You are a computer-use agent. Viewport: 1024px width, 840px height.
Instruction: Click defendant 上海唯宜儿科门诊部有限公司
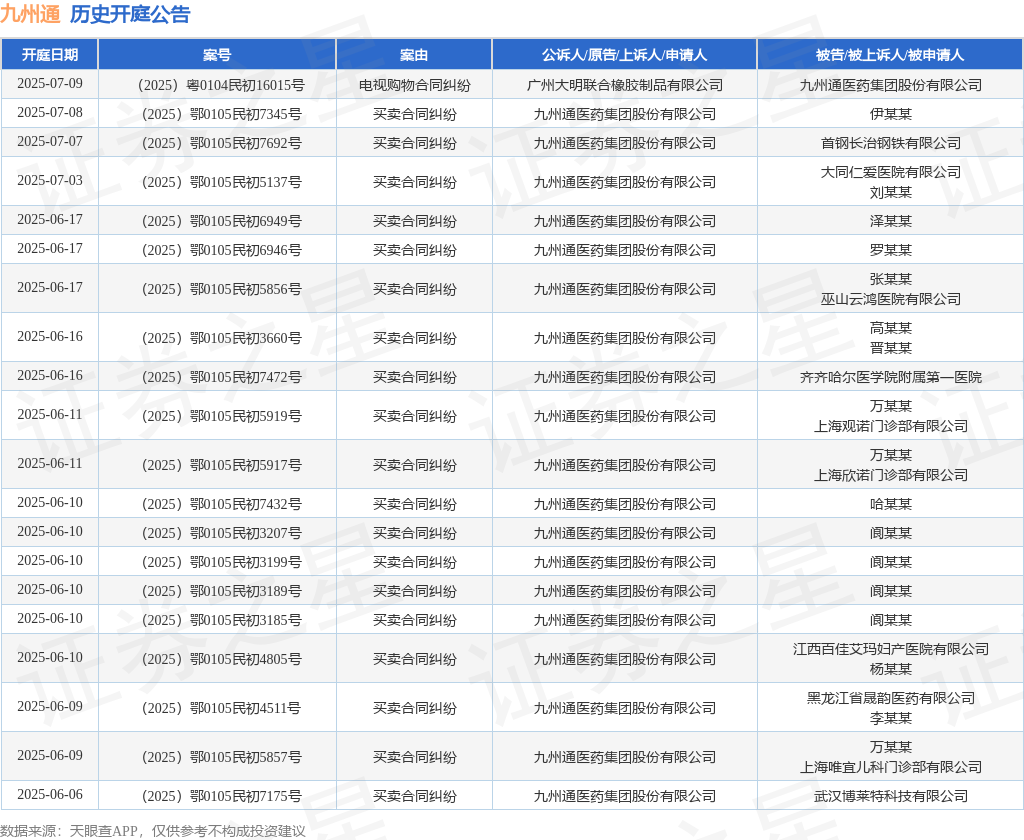coord(890,767)
